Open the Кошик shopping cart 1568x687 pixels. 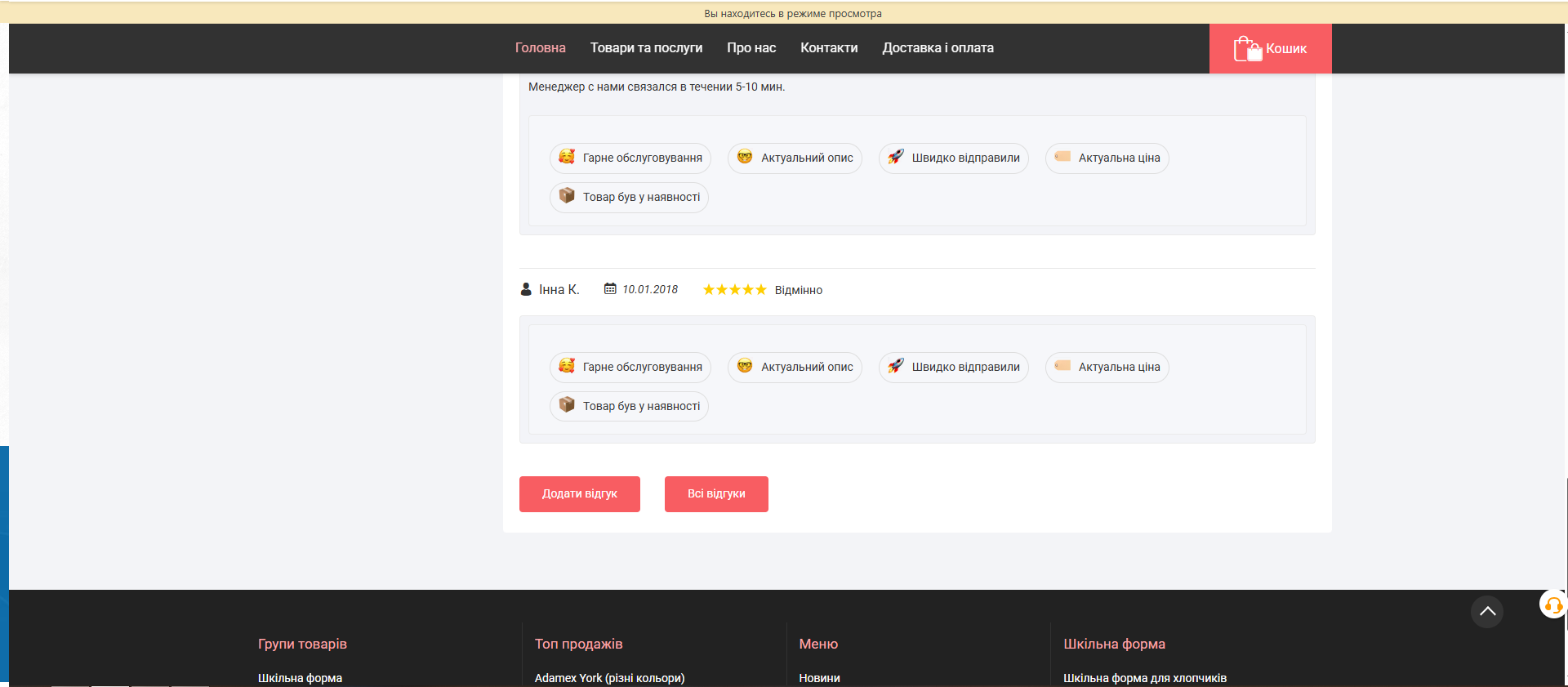pos(1270,49)
